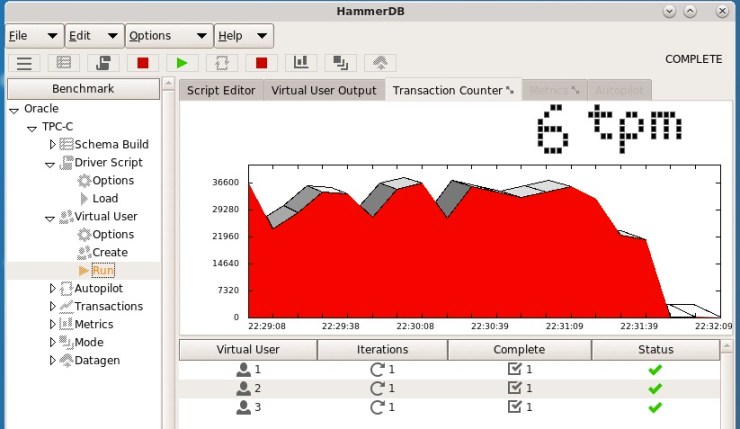The image size is (740, 429).
Task: Expand the Metrics tree node
Action: [x=52, y=324]
